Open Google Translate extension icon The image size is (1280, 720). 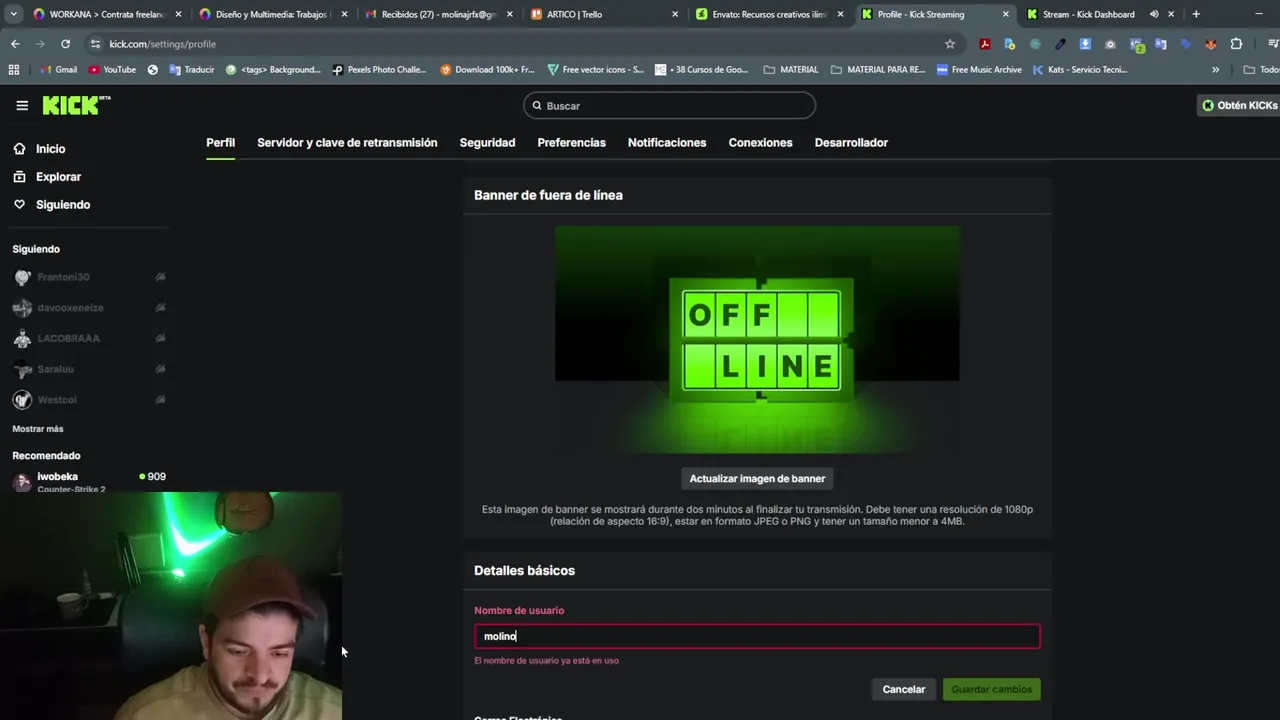(x=1161, y=44)
